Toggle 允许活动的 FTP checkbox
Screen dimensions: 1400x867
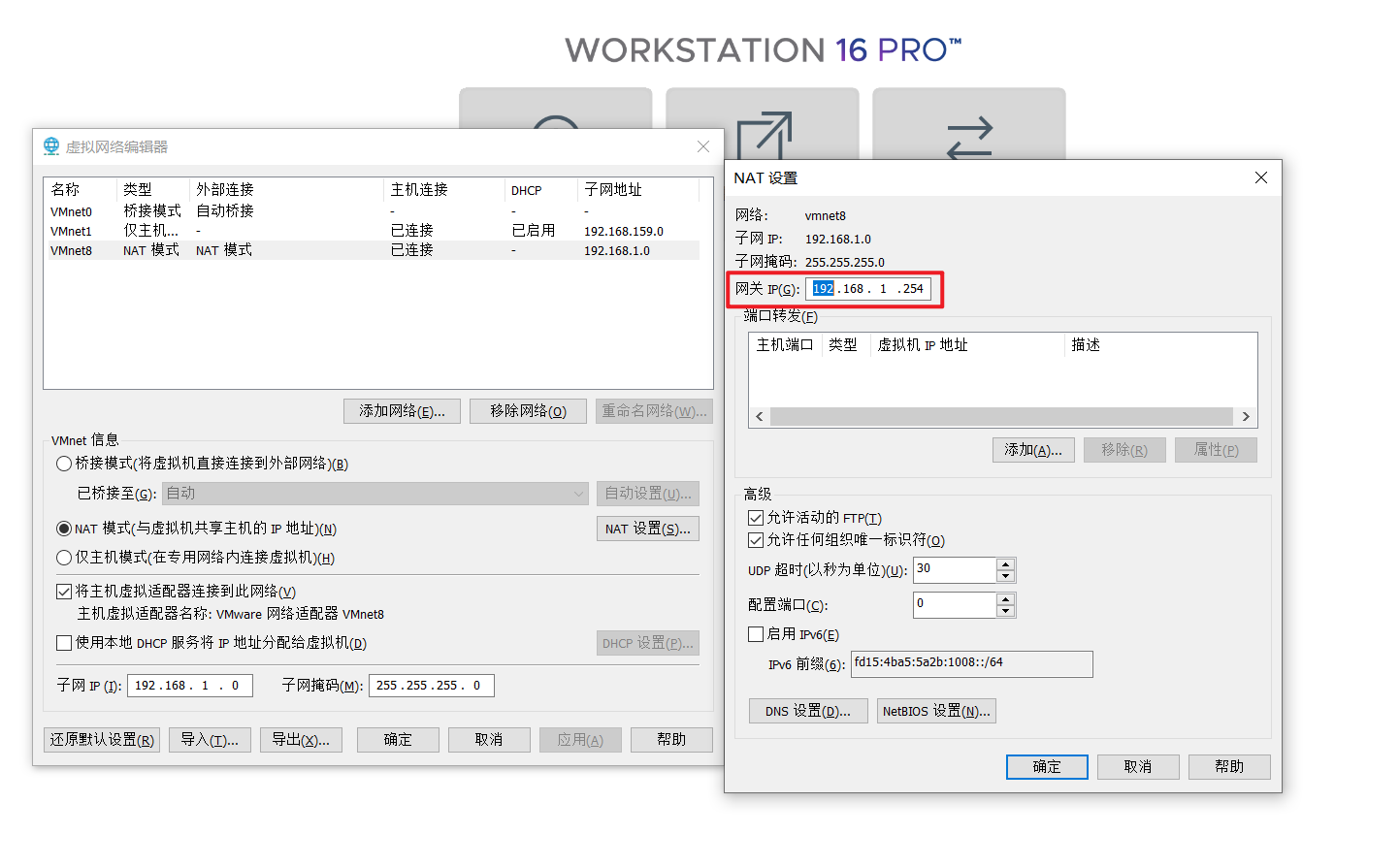(x=756, y=518)
